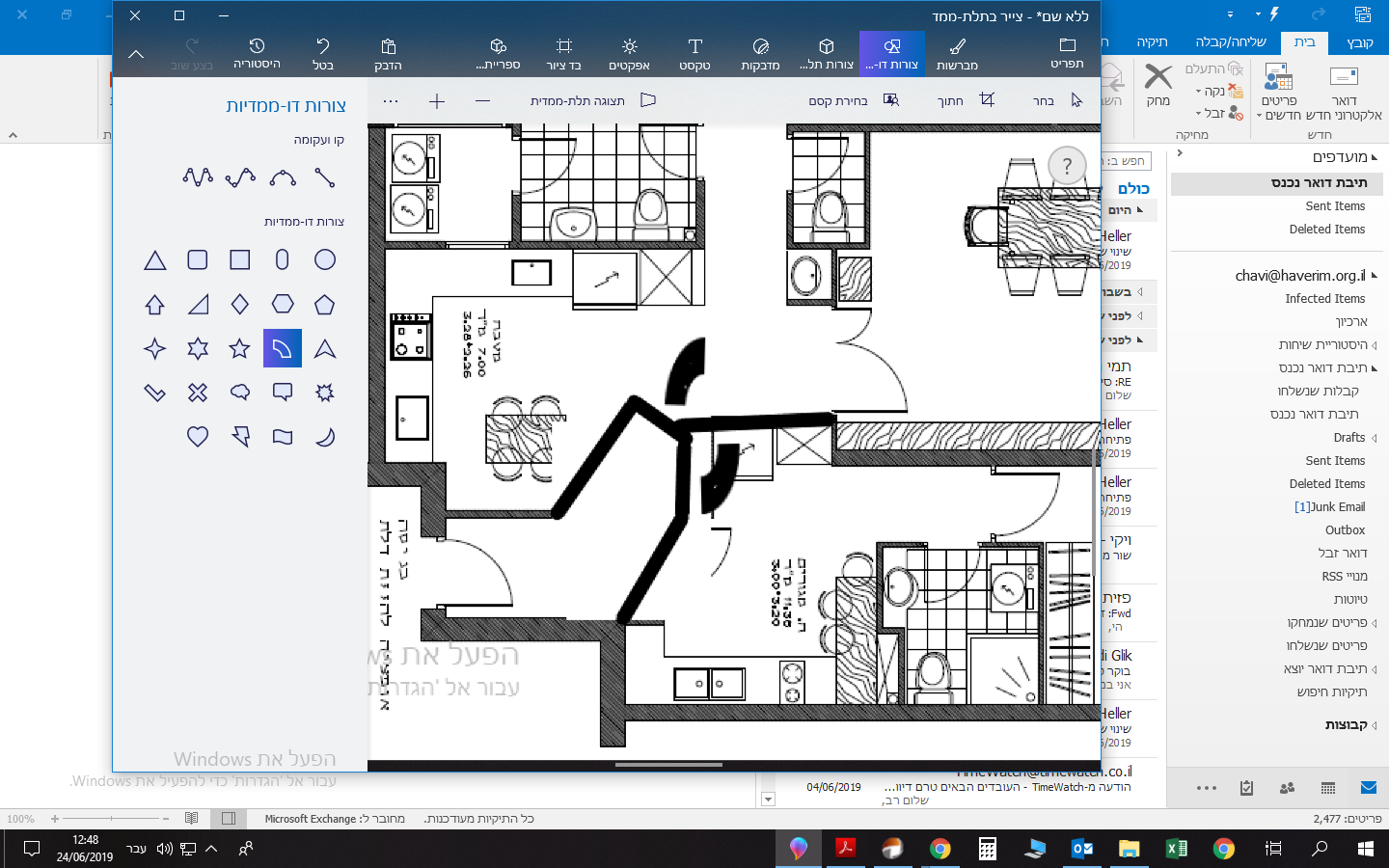Collapse the Paint 3D toolbar chevron
The image size is (1389, 868).
coord(136,55)
